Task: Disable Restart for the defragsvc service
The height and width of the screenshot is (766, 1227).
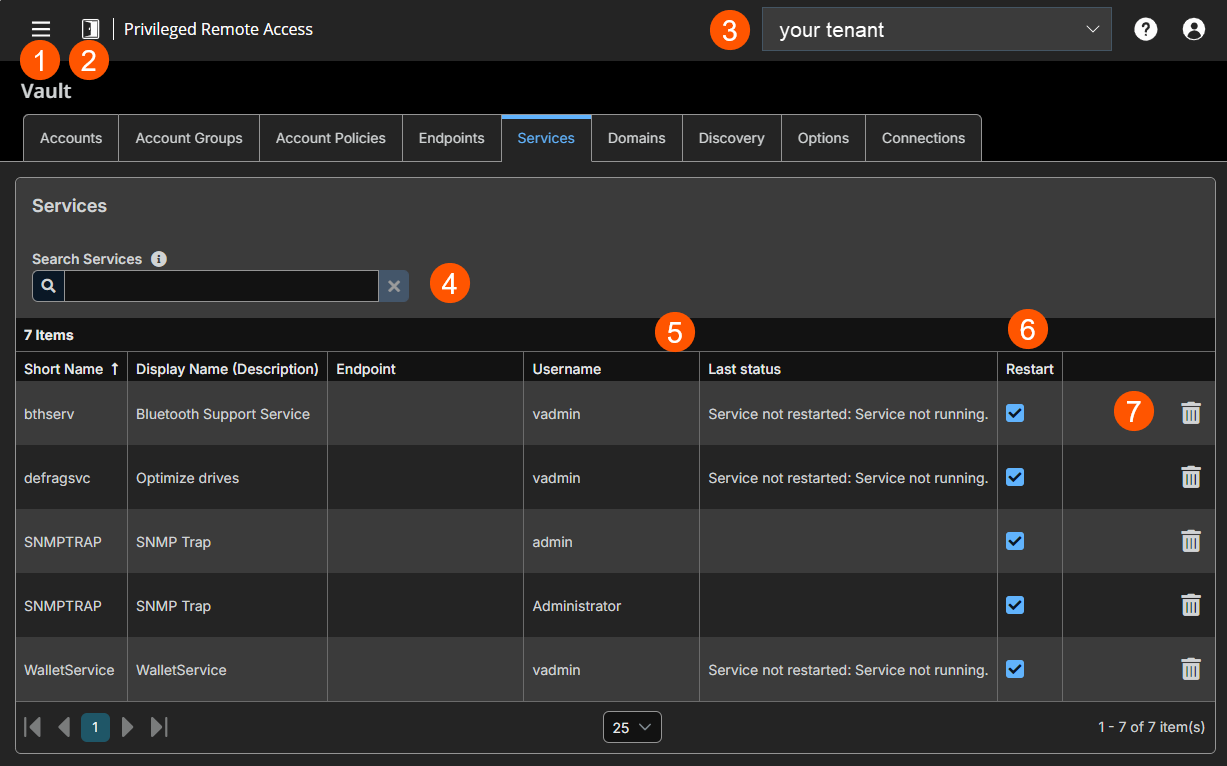Action: 1014,477
